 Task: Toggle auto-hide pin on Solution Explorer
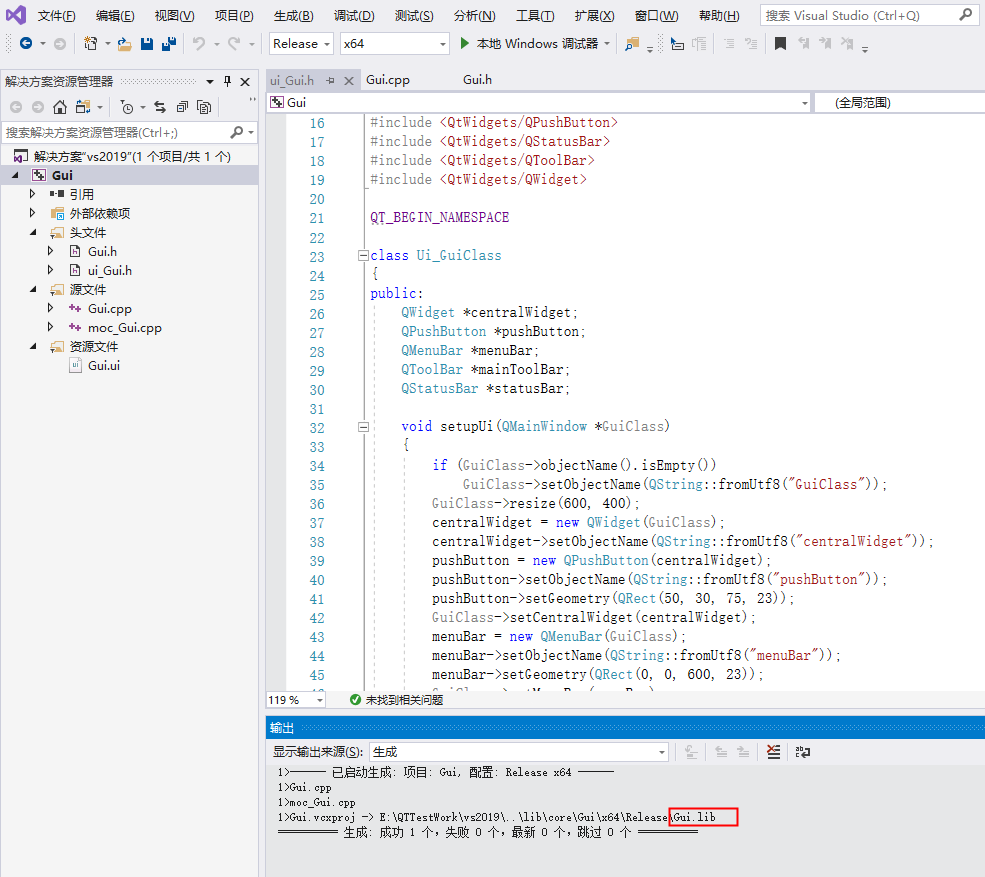(x=227, y=81)
